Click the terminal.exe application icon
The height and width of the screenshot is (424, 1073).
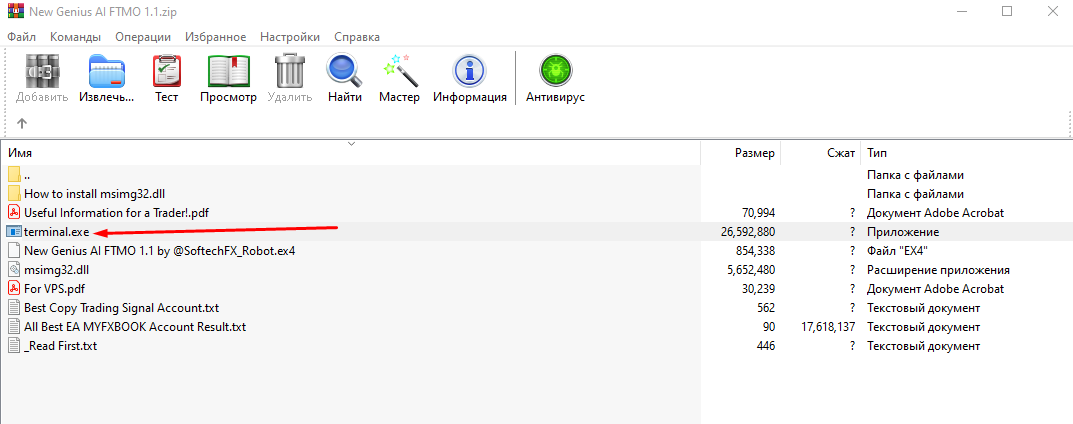pyautogui.click(x=14, y=232)
